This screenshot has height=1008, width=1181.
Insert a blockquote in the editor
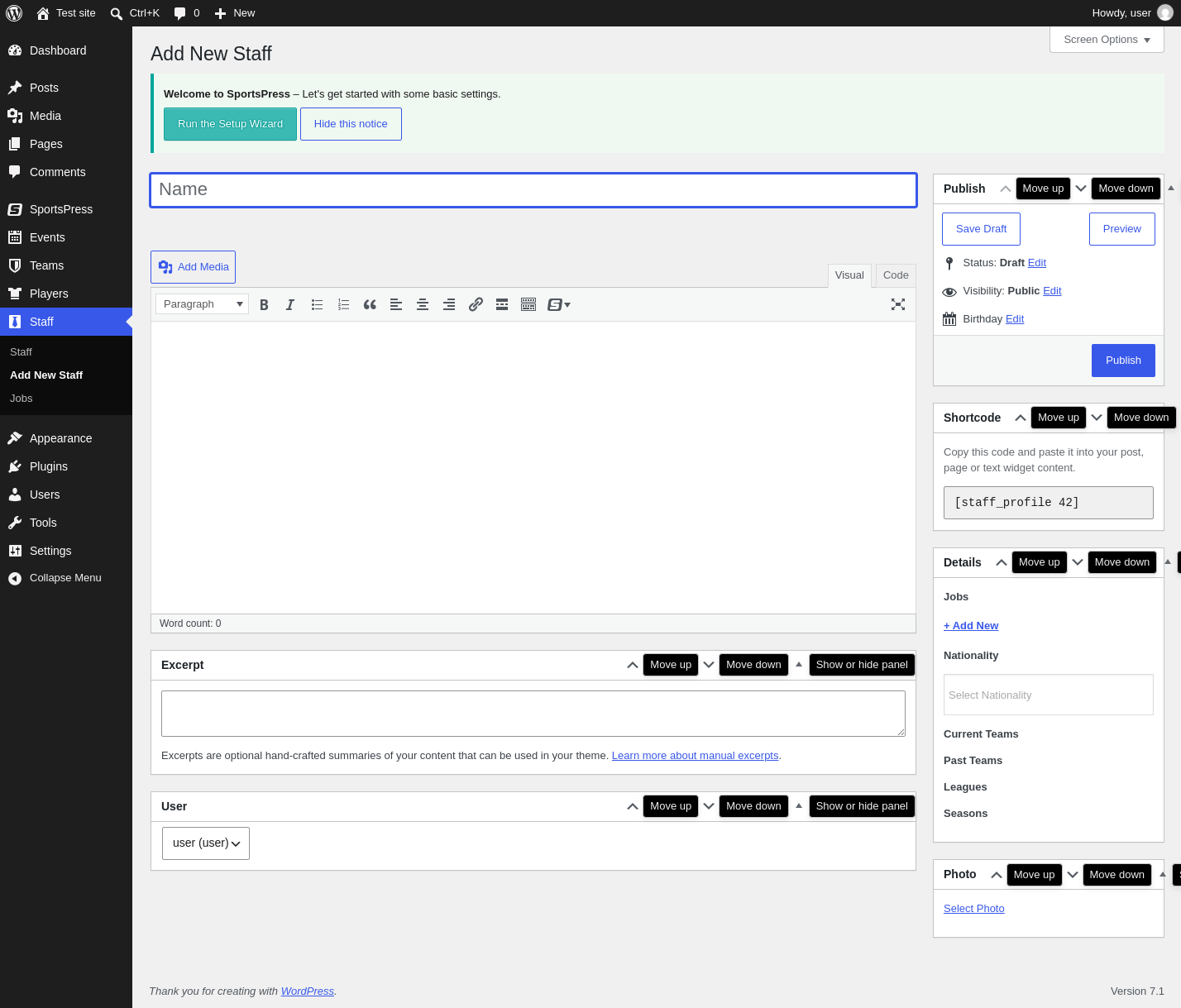pos(370,304)
